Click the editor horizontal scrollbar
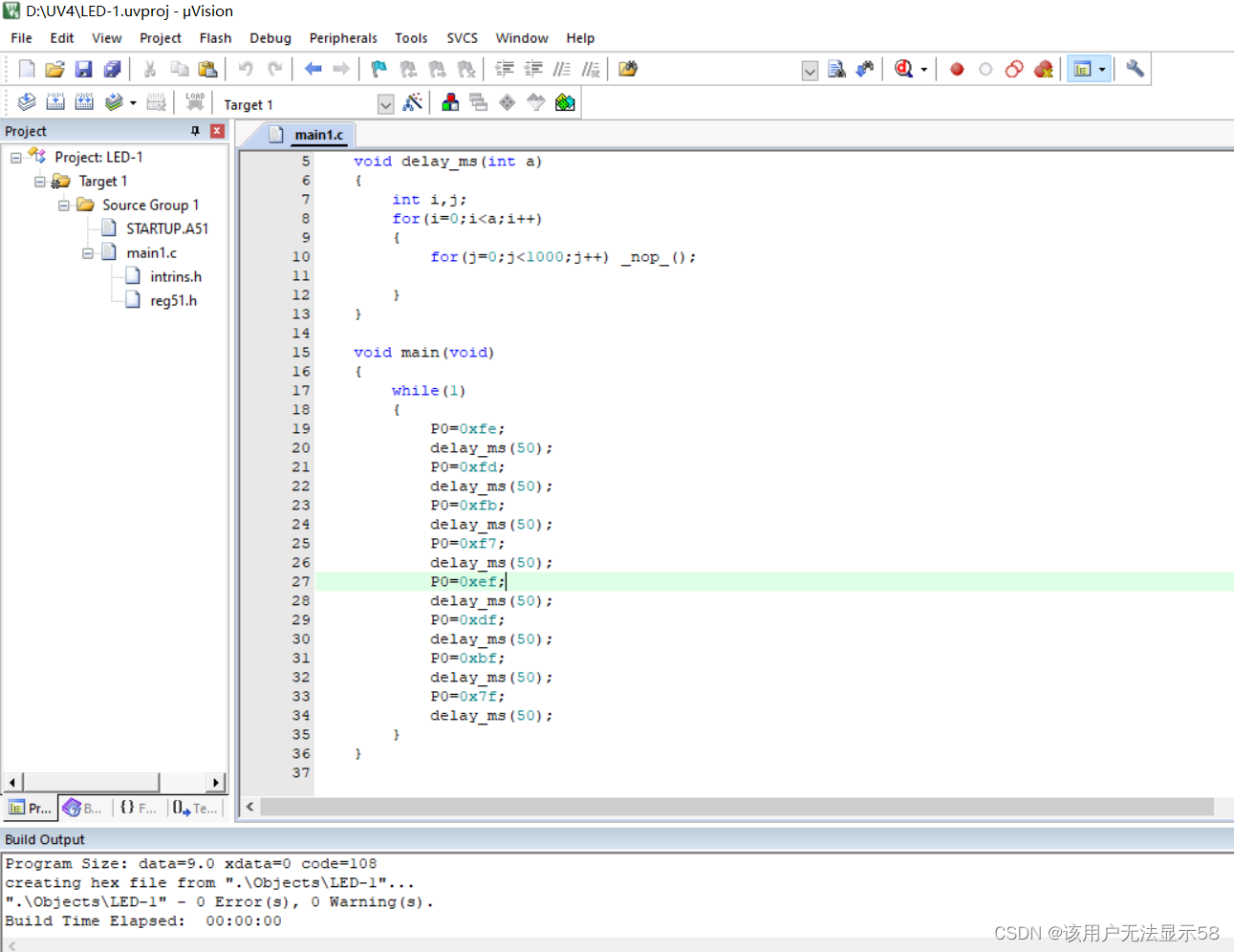 (736, 807)
